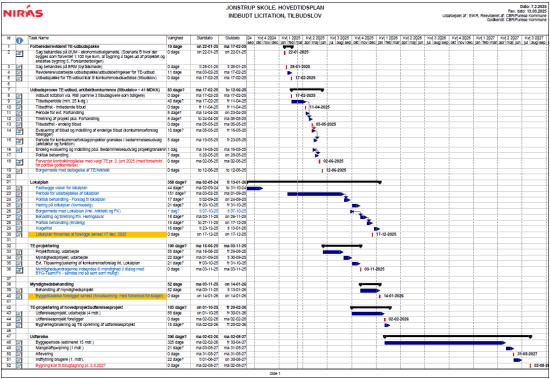Click the indicator icon of highlighted row 30
The width and height of the screenshot is (550, 379).
[x=19, y=235]
